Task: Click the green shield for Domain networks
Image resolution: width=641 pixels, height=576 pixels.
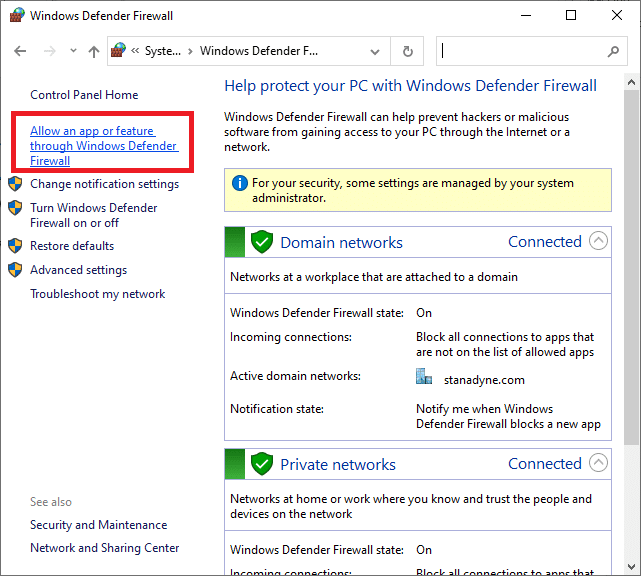Action: (262, 242)
